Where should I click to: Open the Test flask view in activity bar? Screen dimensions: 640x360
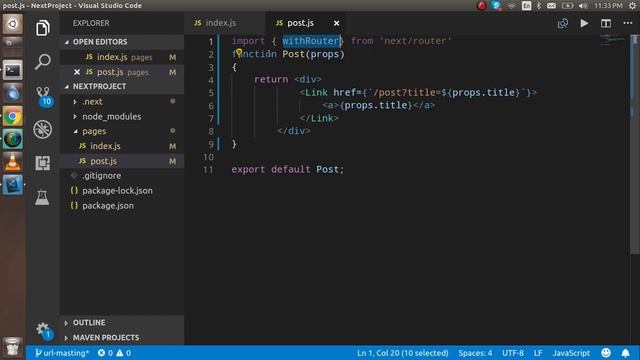[x=42, y=198]
